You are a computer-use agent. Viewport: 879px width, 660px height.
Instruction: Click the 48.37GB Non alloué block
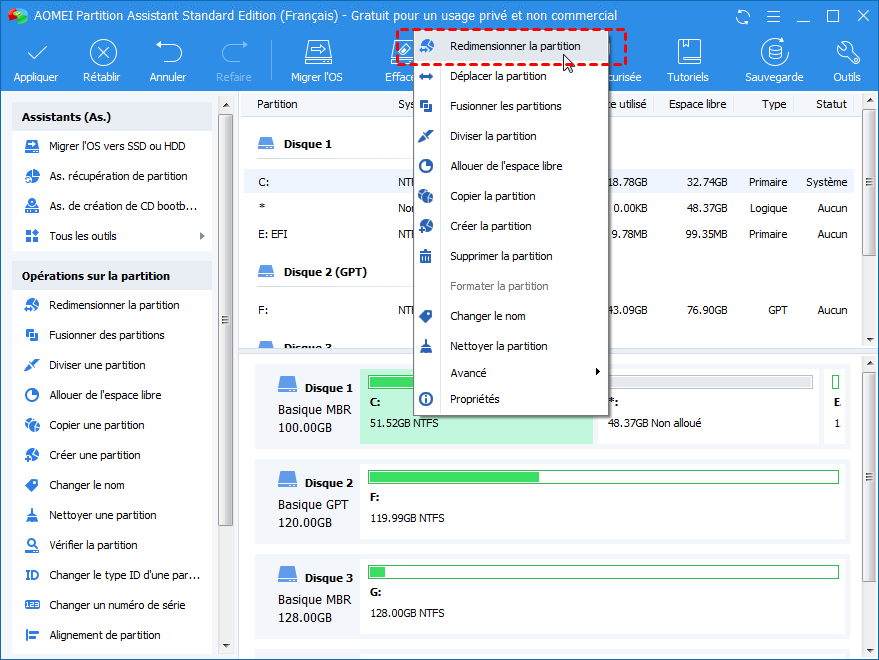coord(709,406)
